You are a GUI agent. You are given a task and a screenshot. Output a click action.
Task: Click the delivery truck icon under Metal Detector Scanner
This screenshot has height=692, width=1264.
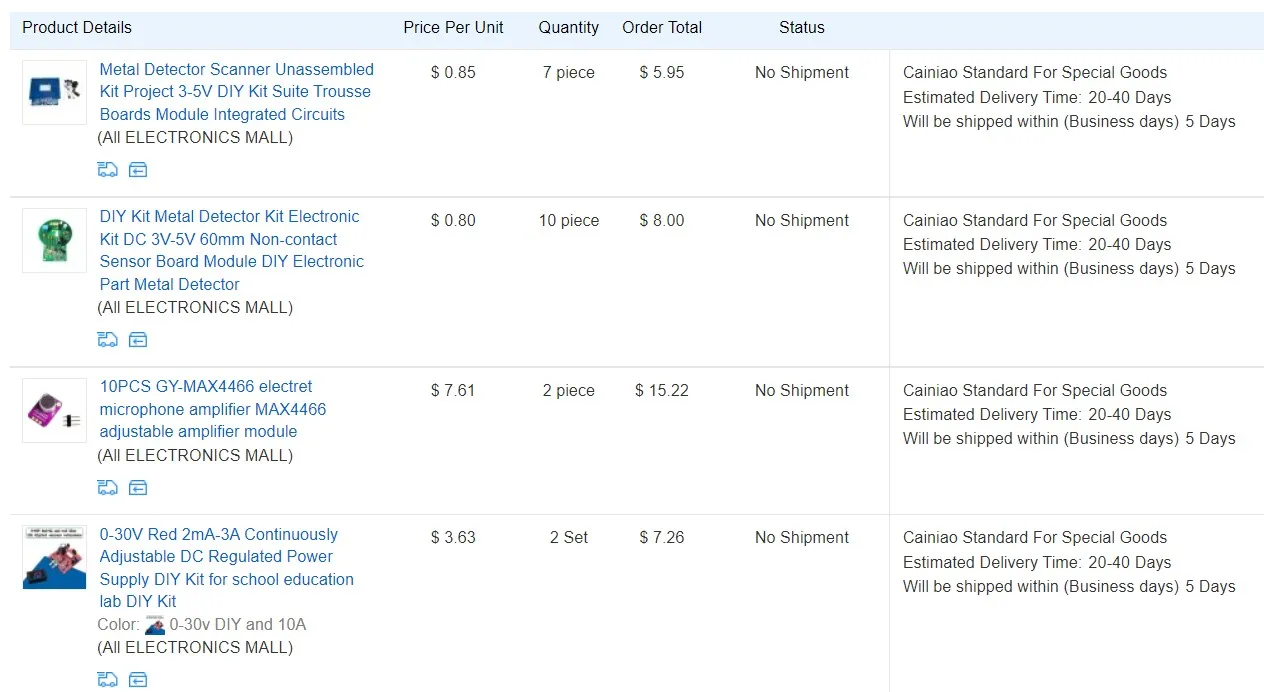pos(107,169)
